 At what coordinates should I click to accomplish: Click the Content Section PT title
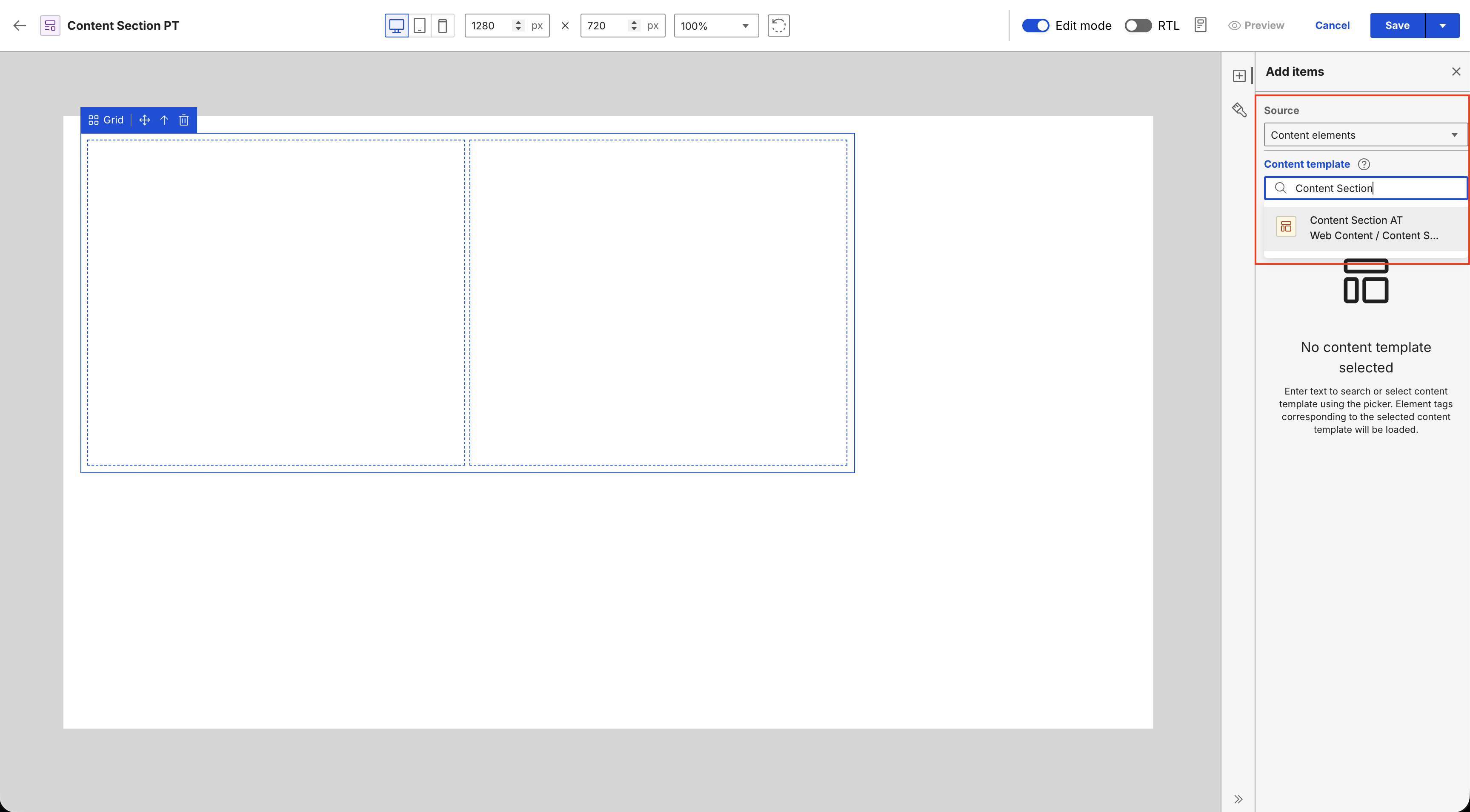point(123,26)
